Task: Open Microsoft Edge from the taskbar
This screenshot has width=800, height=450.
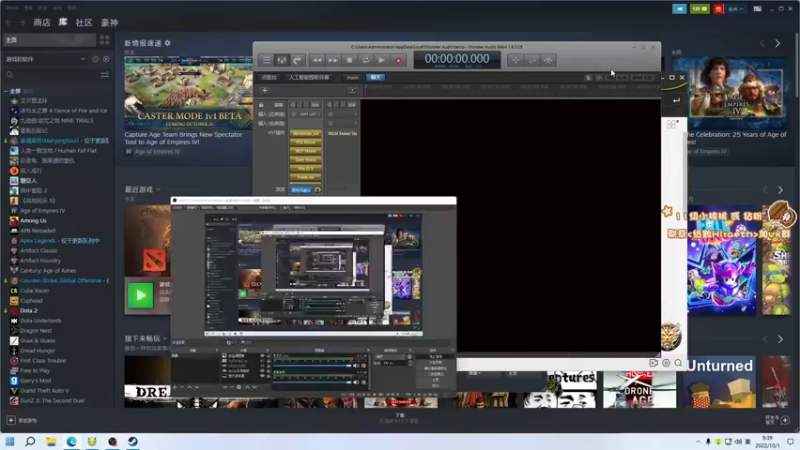Action: [71, 441]
